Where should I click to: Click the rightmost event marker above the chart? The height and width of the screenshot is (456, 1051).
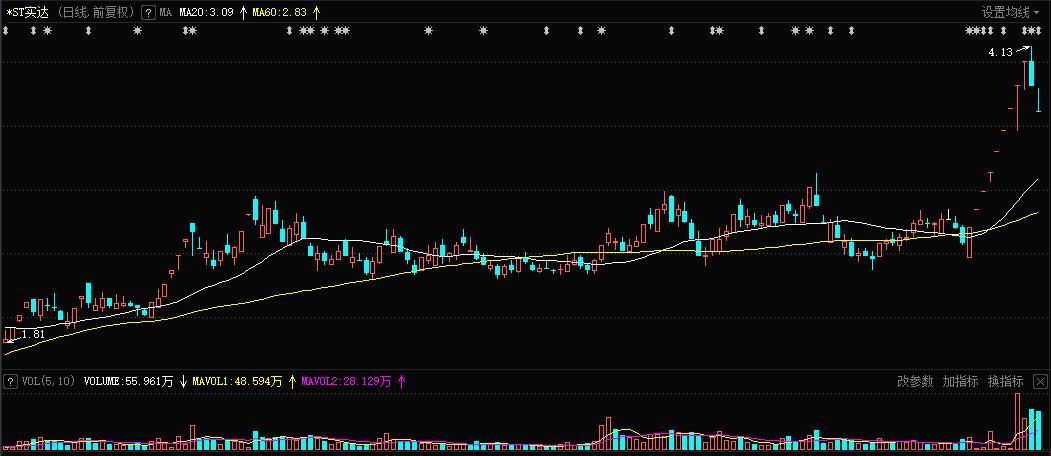(x=1035, y=31)
